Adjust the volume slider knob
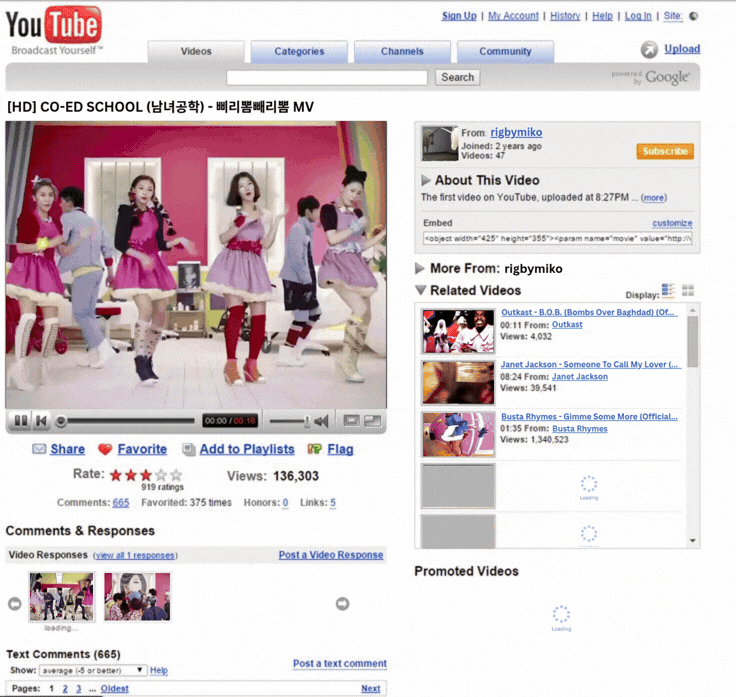 coord(307,421)
